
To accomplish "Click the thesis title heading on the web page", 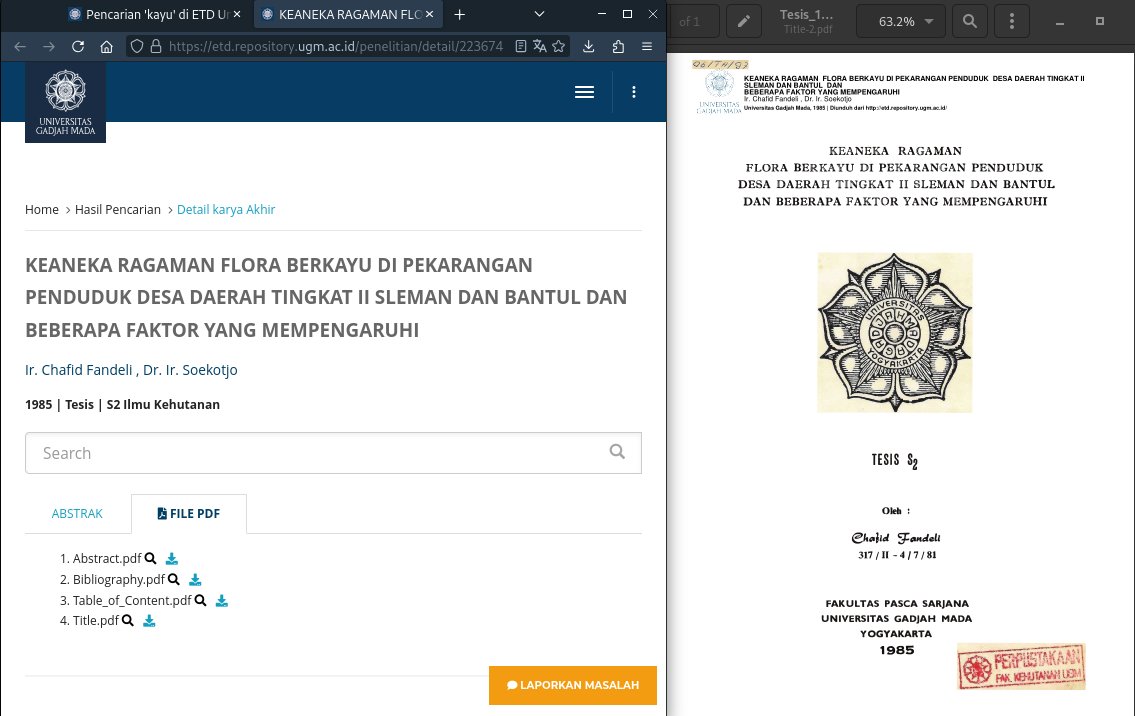I will 326,298.
